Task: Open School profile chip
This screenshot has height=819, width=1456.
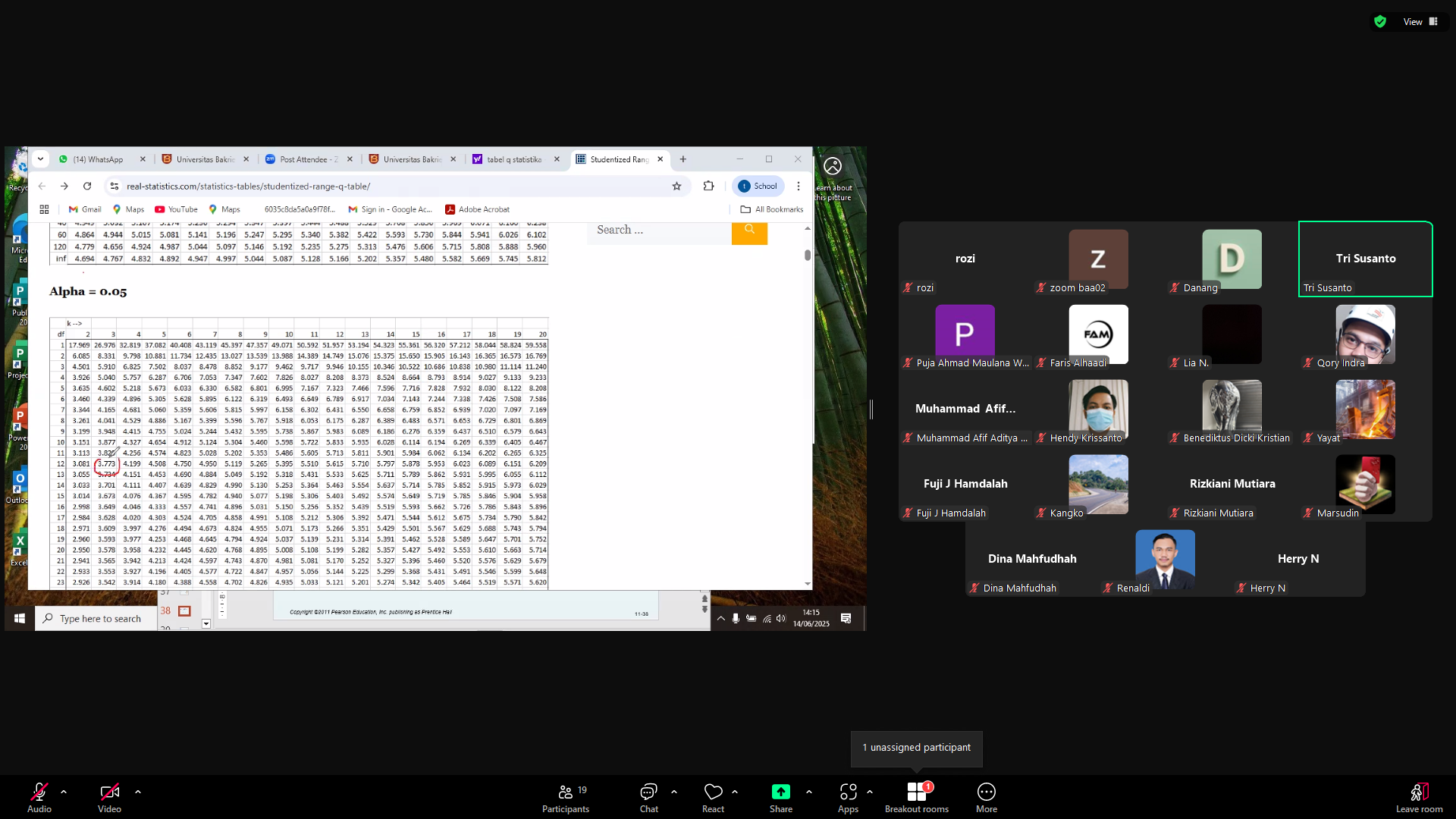Action: point(758,186)
